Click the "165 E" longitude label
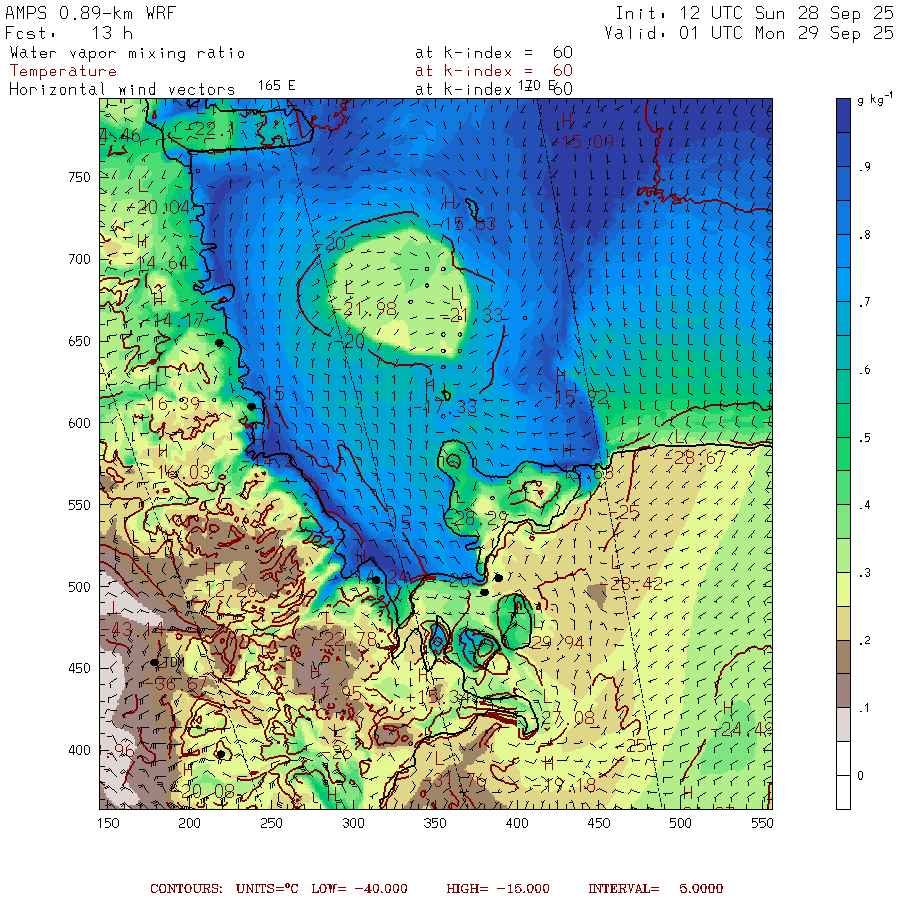The width and height of the screenshot is (900, 900). coord(276,86)
